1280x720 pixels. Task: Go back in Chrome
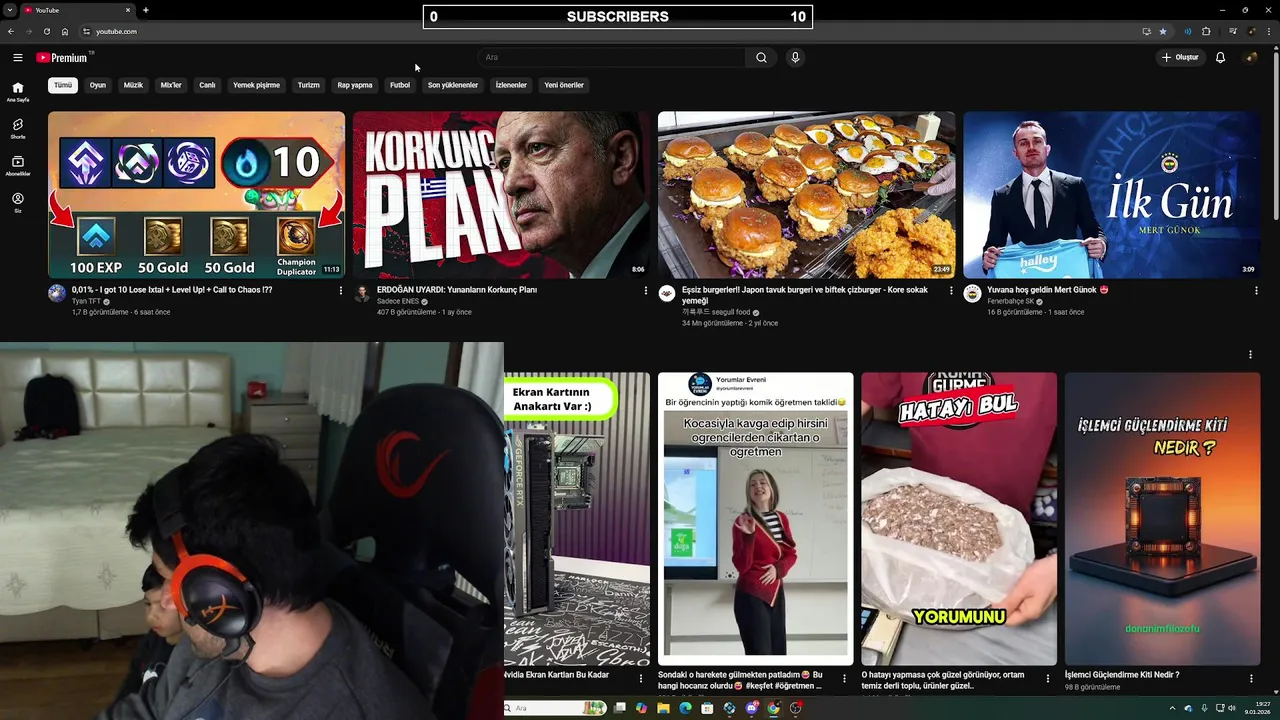point(11,31)
